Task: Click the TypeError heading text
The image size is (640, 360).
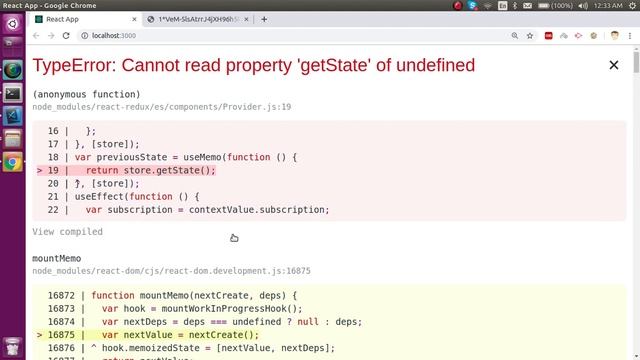Action: [x=253, y=65]
